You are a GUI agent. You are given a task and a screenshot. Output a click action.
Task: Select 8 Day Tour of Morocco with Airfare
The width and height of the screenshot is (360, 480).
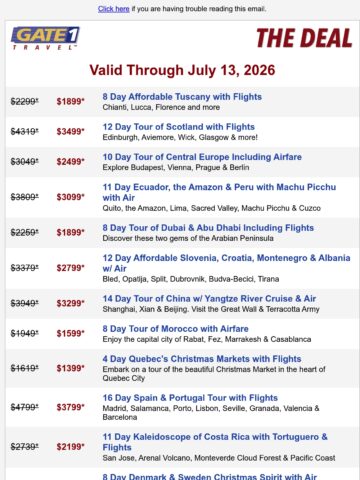(175, 329)
